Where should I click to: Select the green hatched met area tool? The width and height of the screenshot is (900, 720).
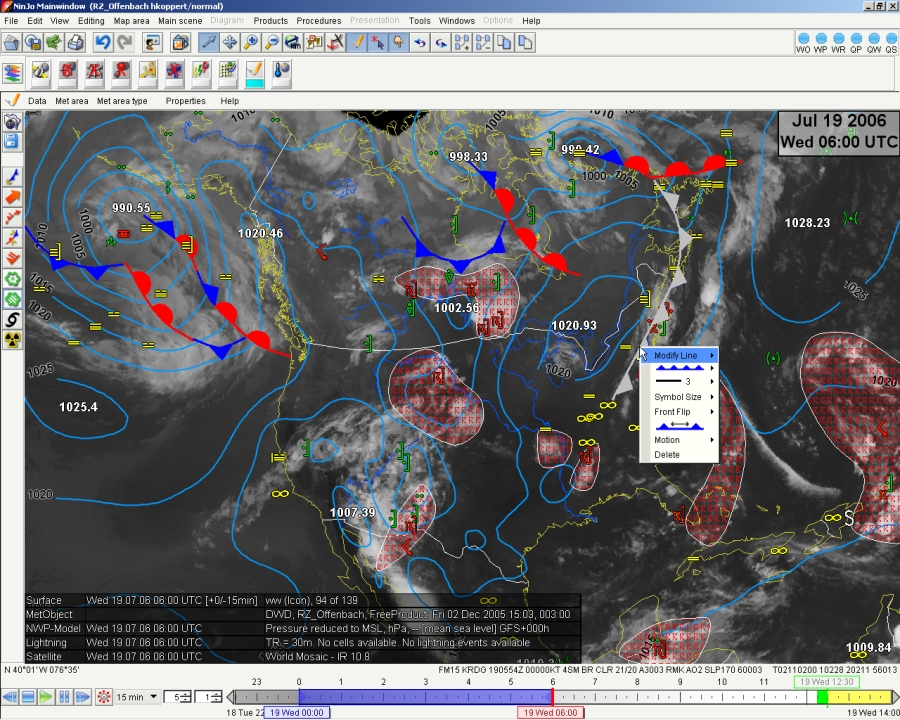(x=13, y=299)
